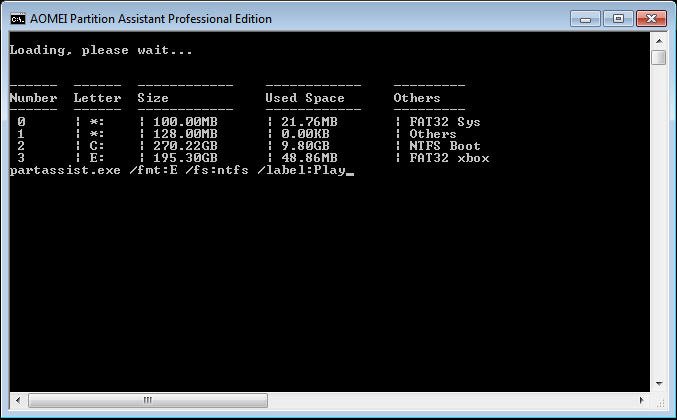This screenshot has height=420, width=677.
Task: Click the 'Number' column header
Action: (33, 98)
